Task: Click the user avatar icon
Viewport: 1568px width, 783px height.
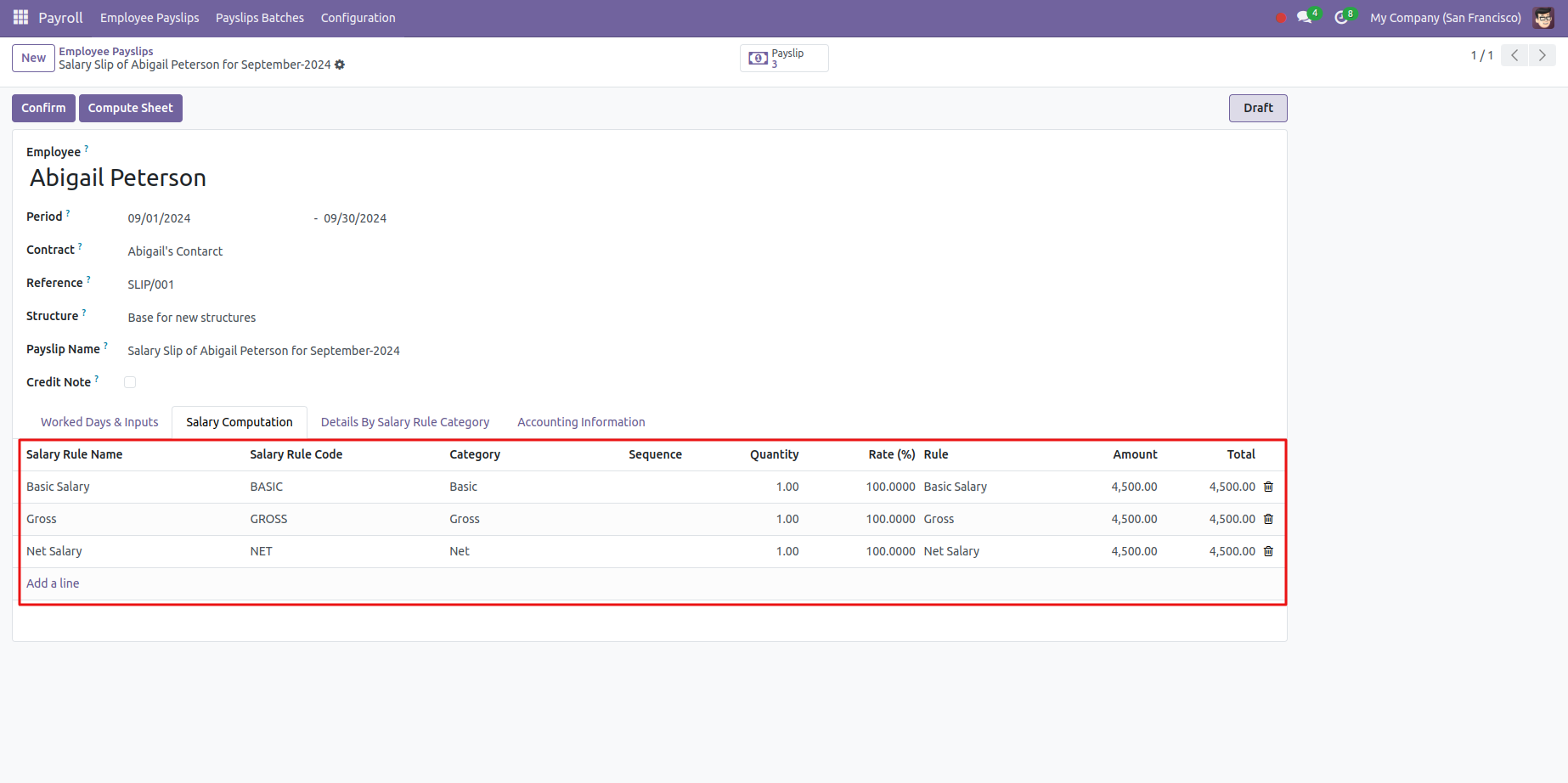Action: pyautogui.click(x=1543, y=18)
